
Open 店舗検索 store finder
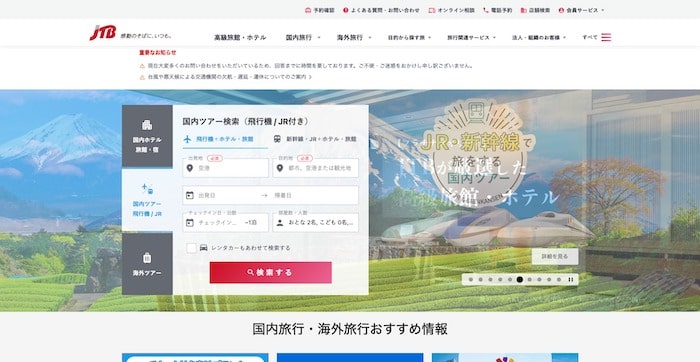pos(536,10)
